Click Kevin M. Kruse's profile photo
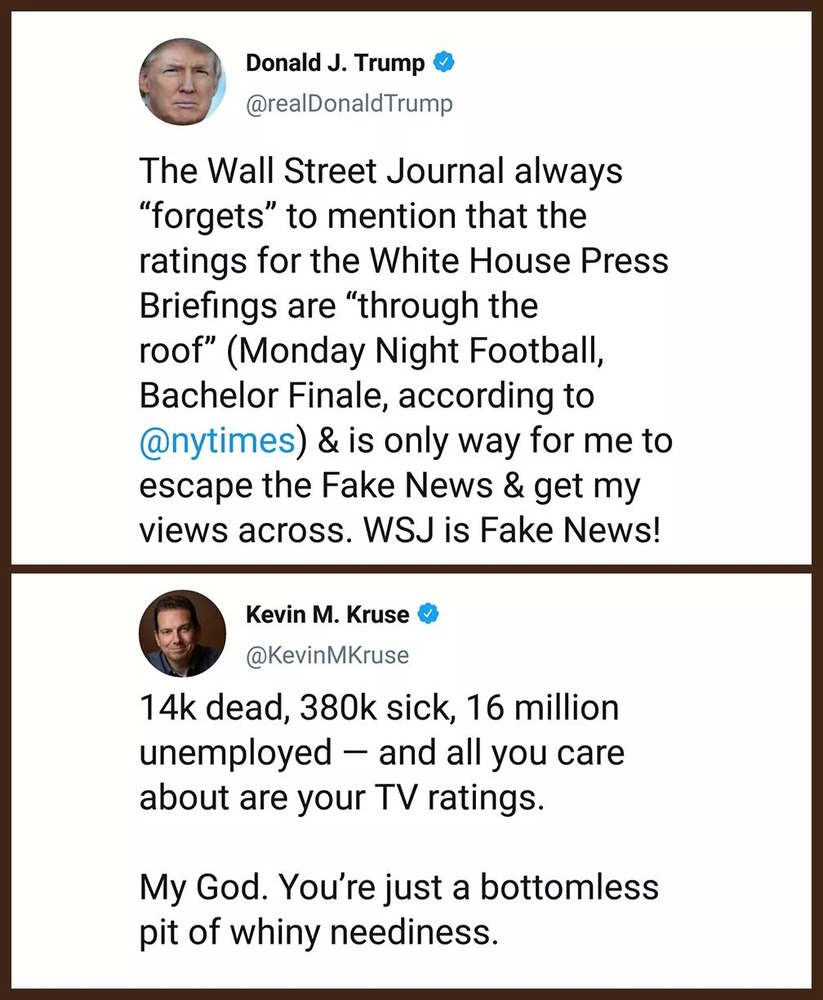The width and height of the screenshot is (823, 1000). (183, 634)
